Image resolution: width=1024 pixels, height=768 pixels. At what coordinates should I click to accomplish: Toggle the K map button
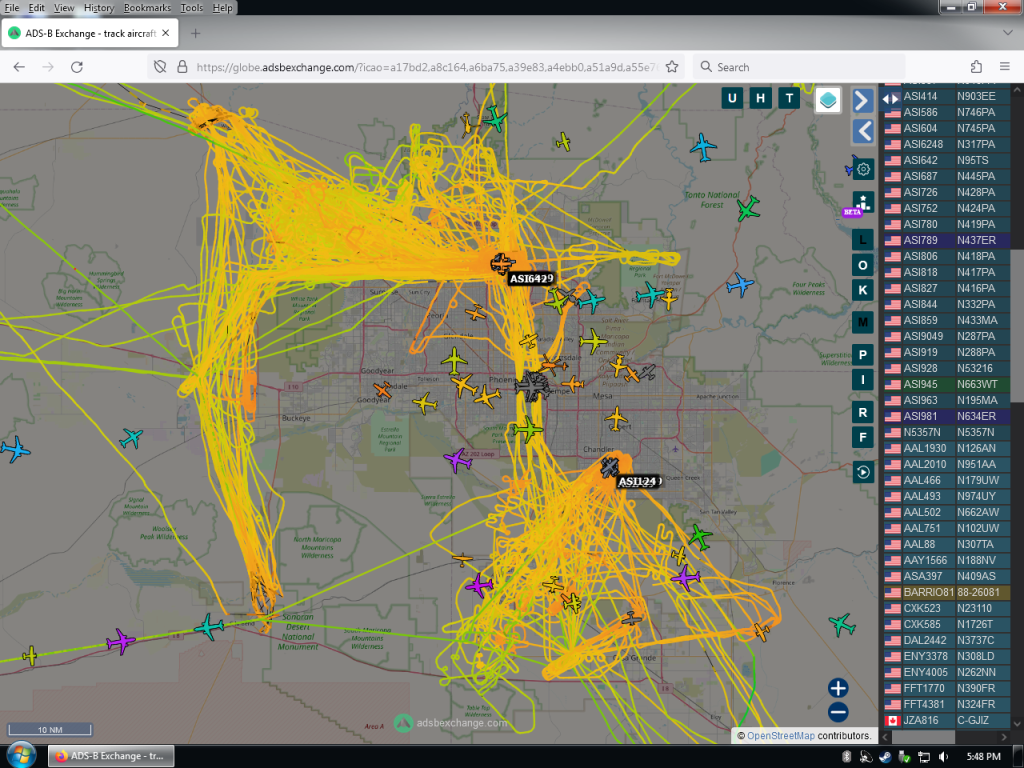tap(863, 290)
